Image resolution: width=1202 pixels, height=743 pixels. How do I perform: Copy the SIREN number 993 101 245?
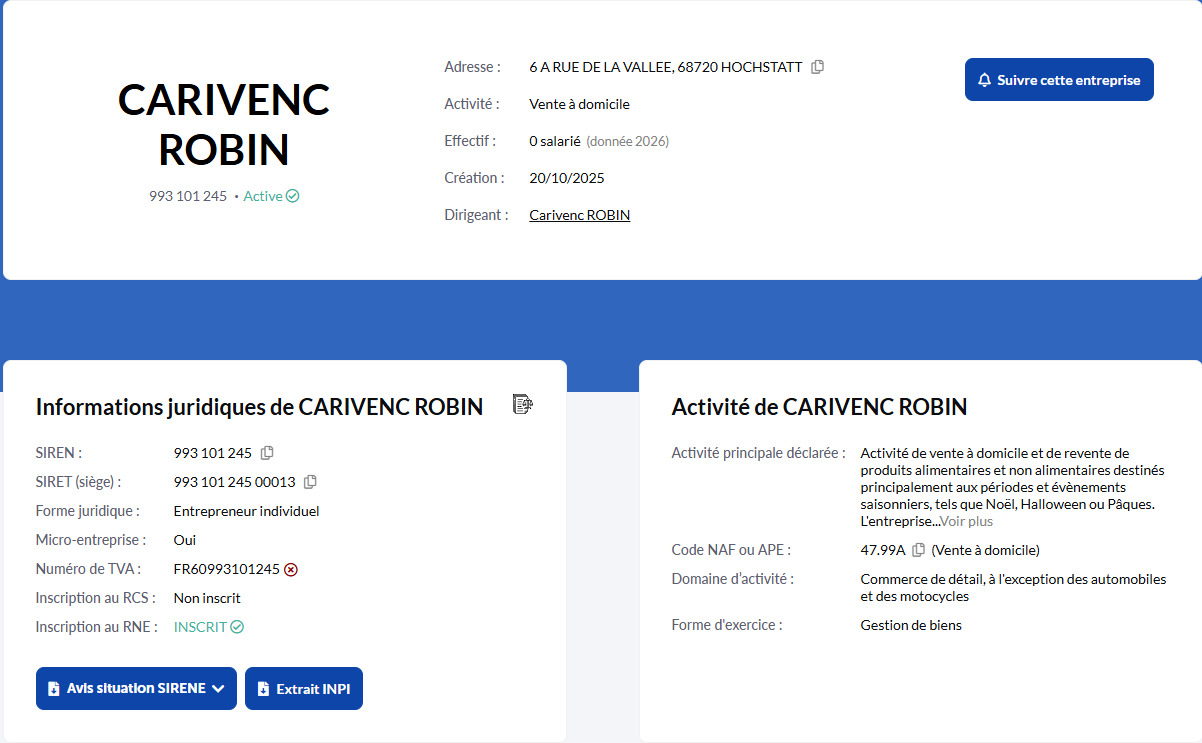tap(265, 452)
